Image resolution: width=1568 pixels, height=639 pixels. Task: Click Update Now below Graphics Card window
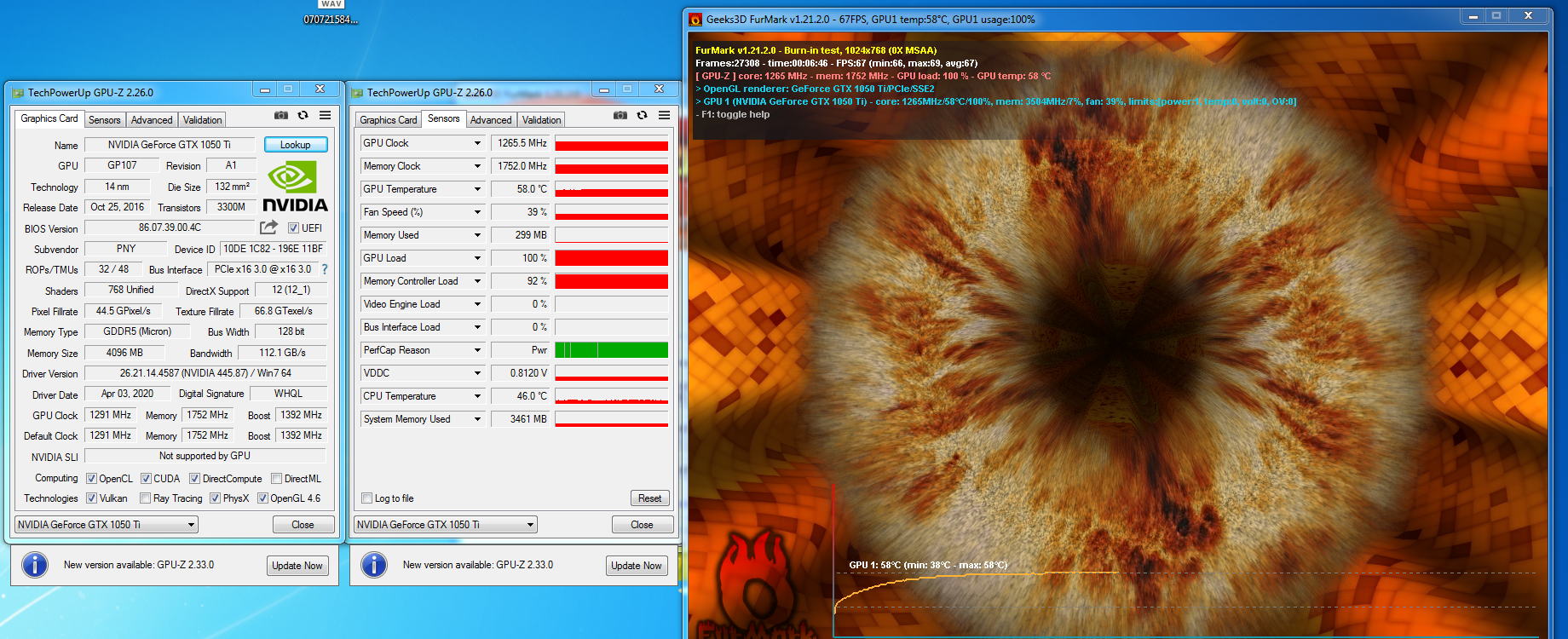[297, 566]
